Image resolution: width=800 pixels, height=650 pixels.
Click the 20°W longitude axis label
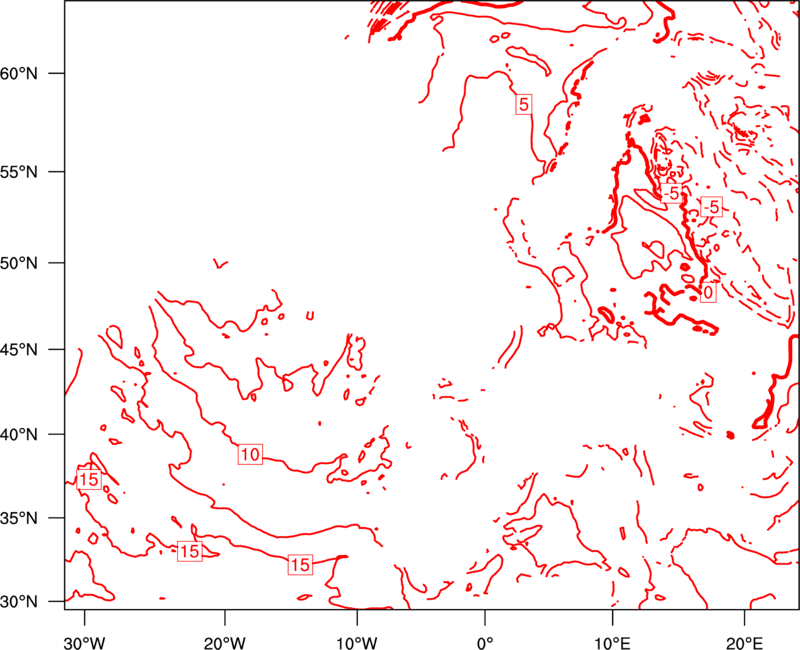point(225,643)
